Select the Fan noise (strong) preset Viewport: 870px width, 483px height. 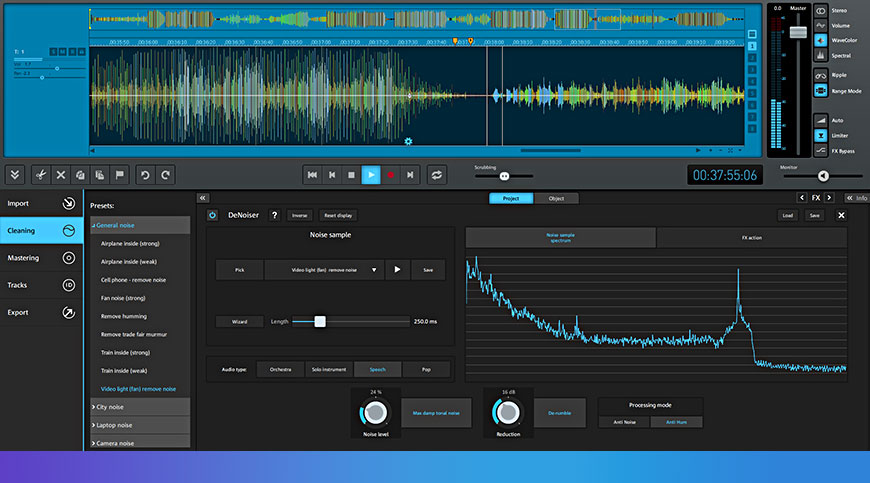pyautogui.click(x=123, y=298)
